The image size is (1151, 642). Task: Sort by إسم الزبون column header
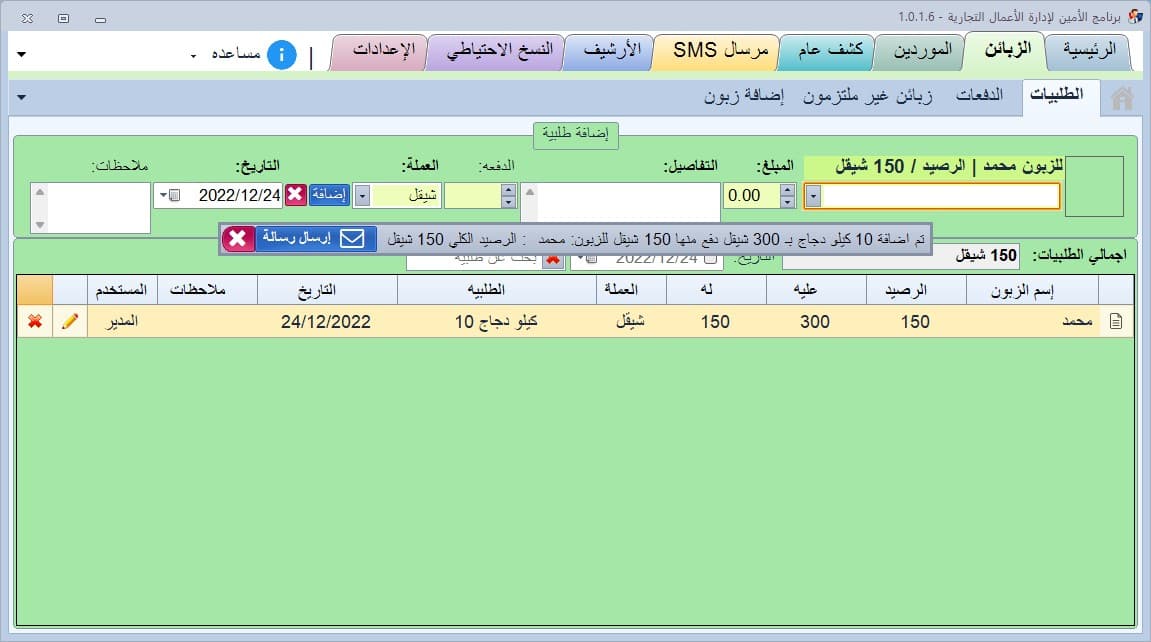coord(1031,291)
